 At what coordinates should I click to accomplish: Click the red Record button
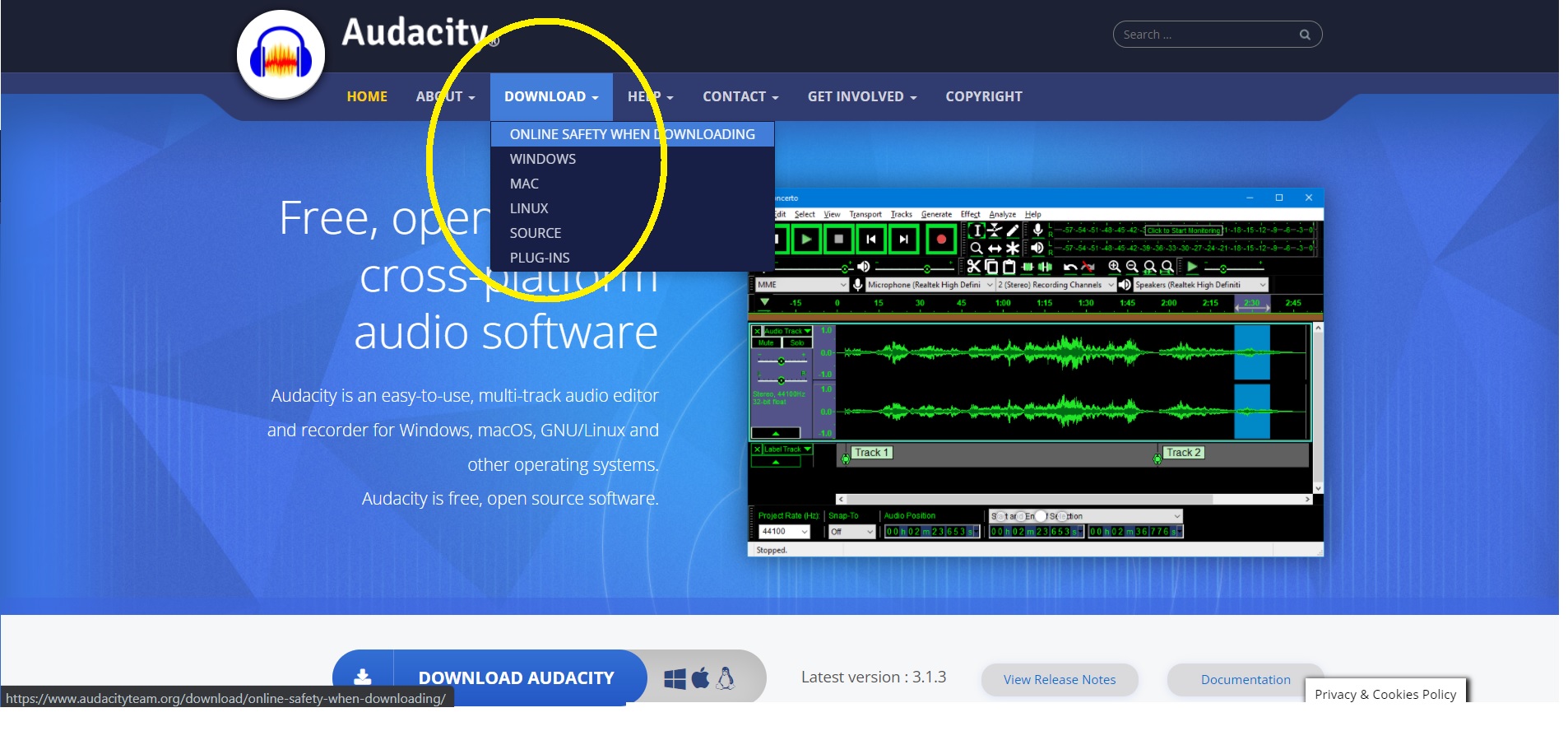coord(941,240)
